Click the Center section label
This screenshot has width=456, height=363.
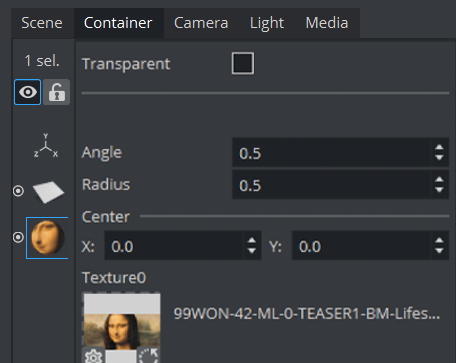[106, 217]
